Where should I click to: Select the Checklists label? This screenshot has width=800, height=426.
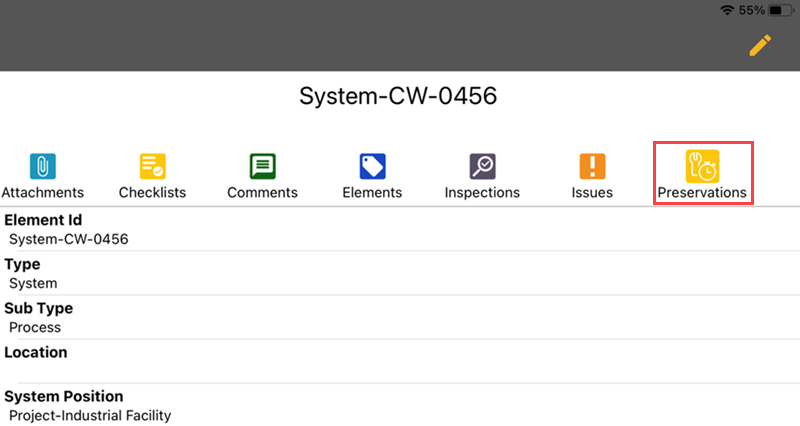click(153, 192)
